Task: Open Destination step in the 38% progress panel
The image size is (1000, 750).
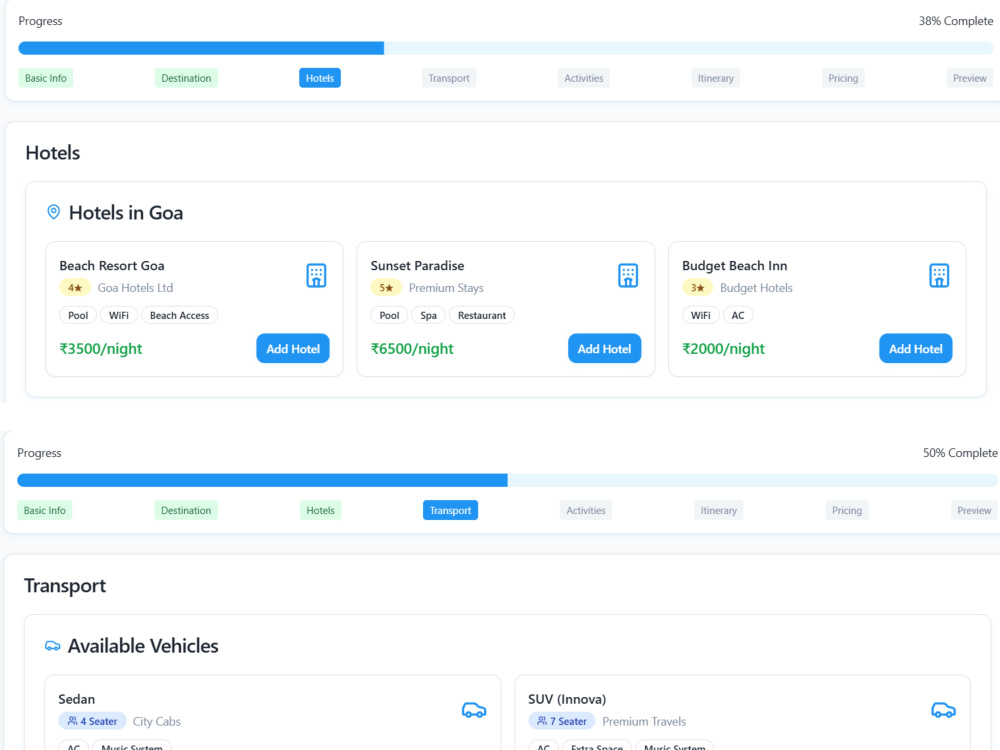Action: [x=186, y=78]
